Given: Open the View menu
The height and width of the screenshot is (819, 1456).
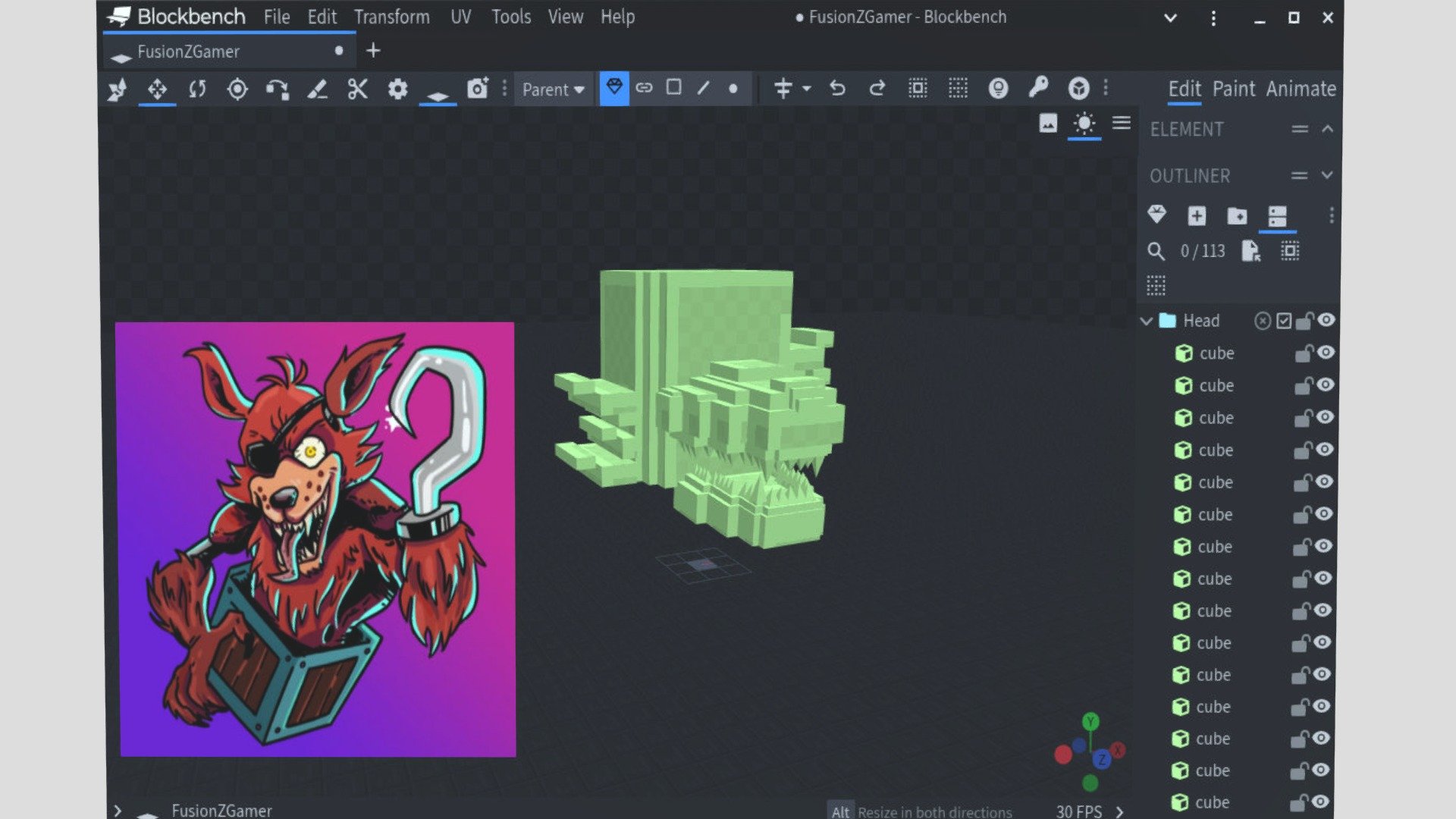Looking at the screenshot, I should 566,17.
